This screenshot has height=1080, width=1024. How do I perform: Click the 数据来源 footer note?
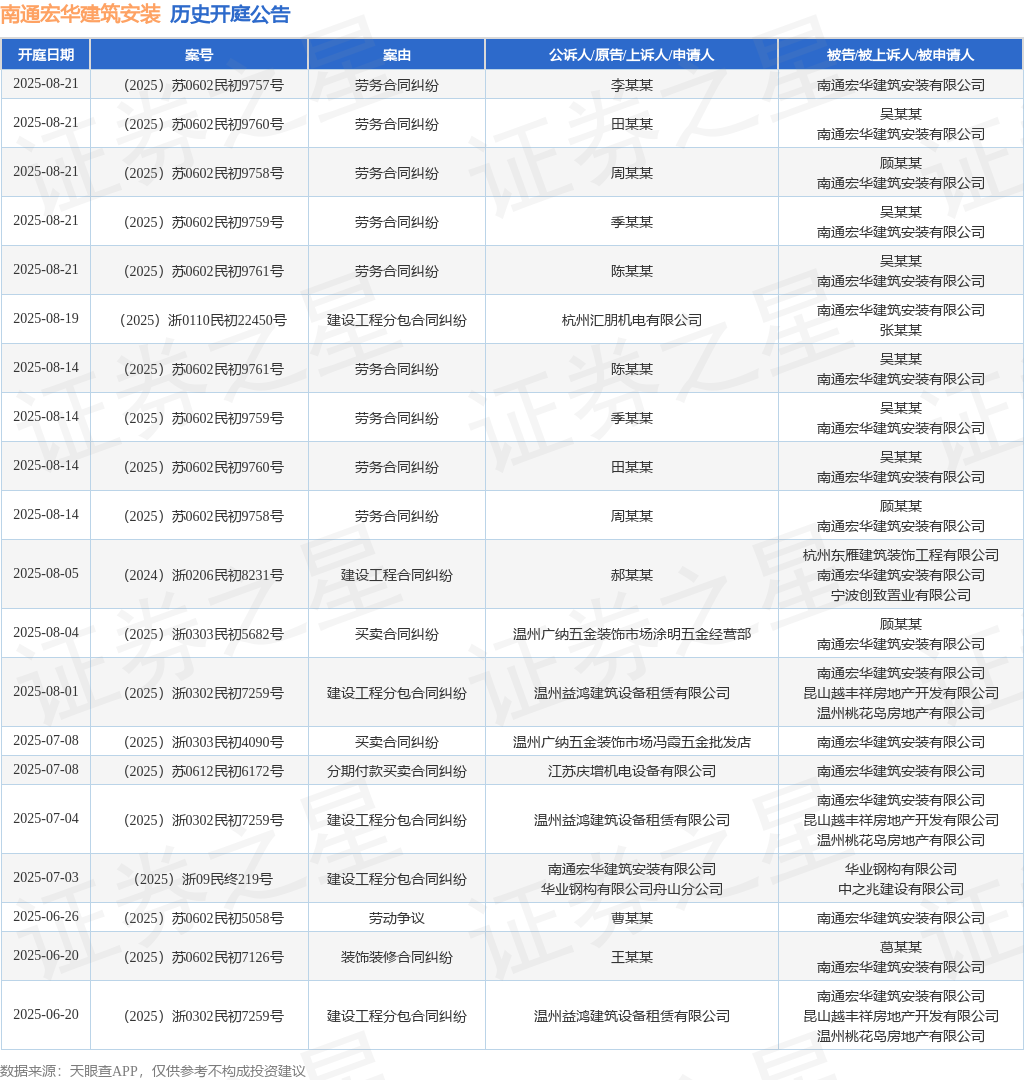click(x=153, y=1071)
